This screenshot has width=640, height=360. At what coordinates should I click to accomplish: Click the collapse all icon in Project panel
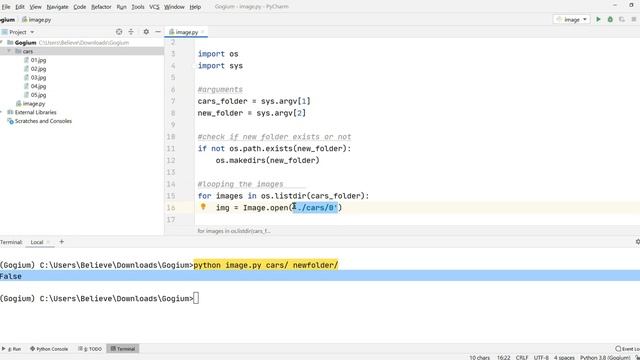point(131,32)
